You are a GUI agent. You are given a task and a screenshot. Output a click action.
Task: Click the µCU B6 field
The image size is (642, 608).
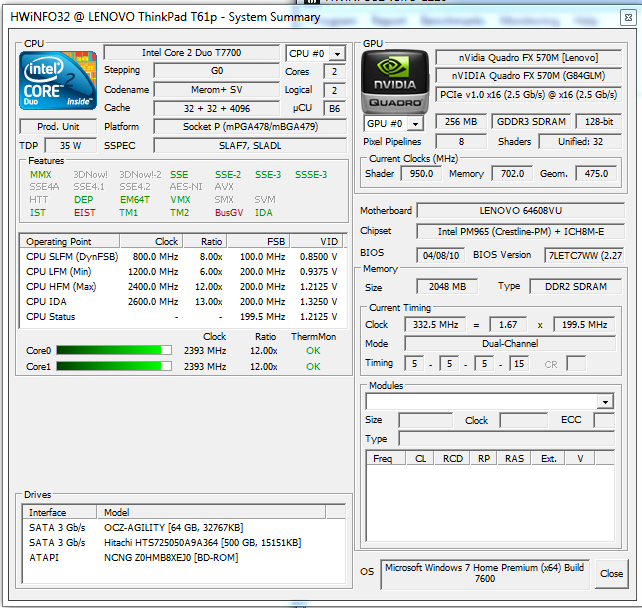(335, 108)
